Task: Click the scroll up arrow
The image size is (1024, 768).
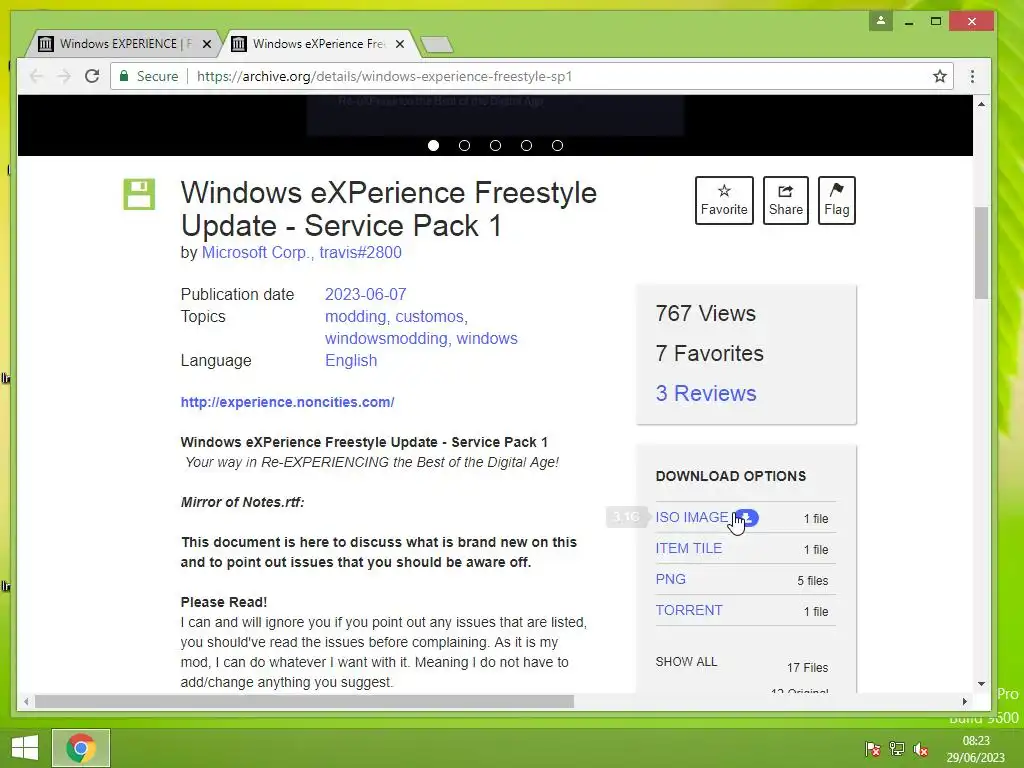Action: pyautogui.click(x=981, y=104)
